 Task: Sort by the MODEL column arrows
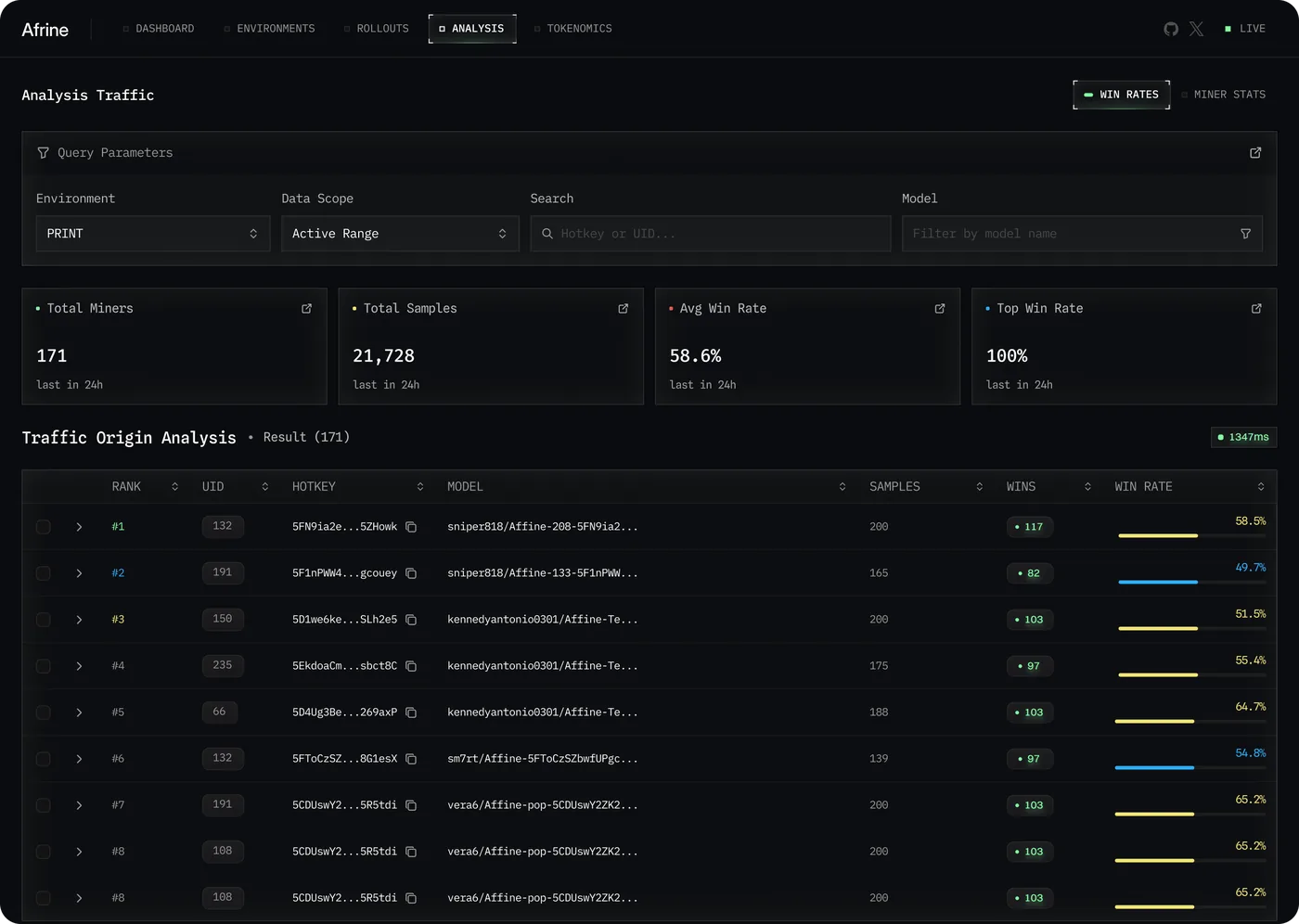point(842,487)
